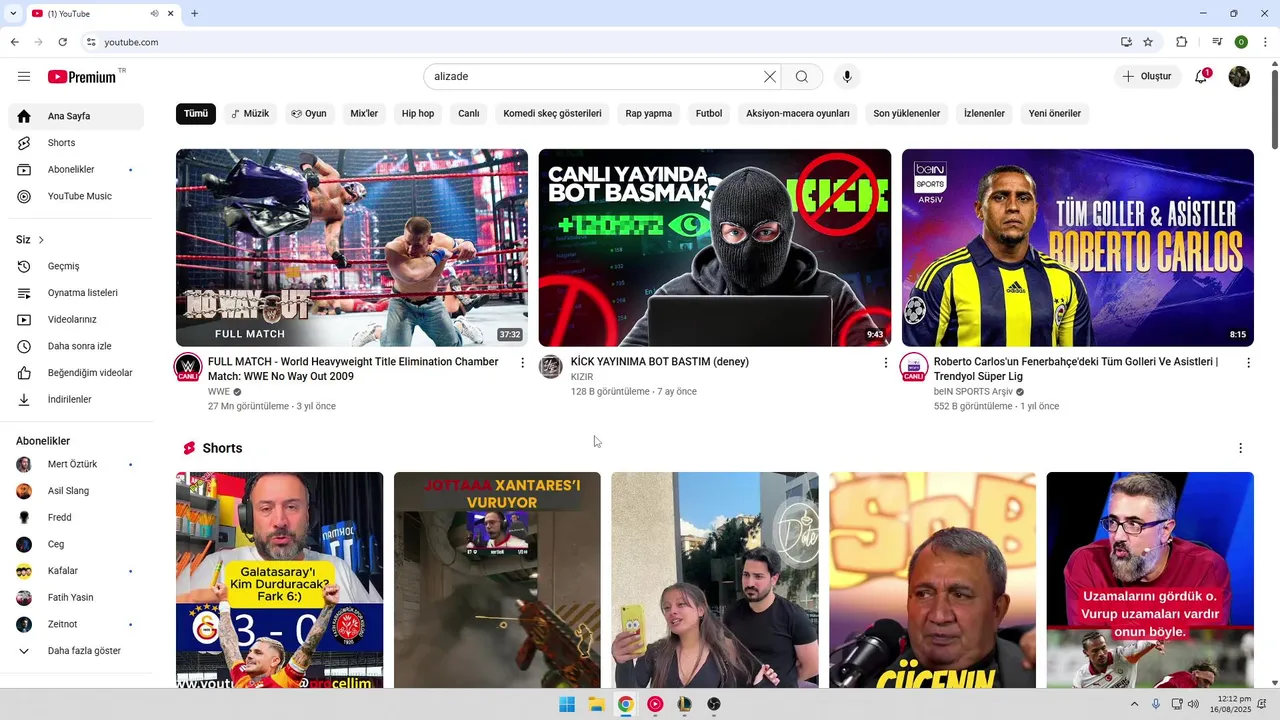Open options for Roberto Carlos video
The image size is (1280, 720).
[1248, 363]
